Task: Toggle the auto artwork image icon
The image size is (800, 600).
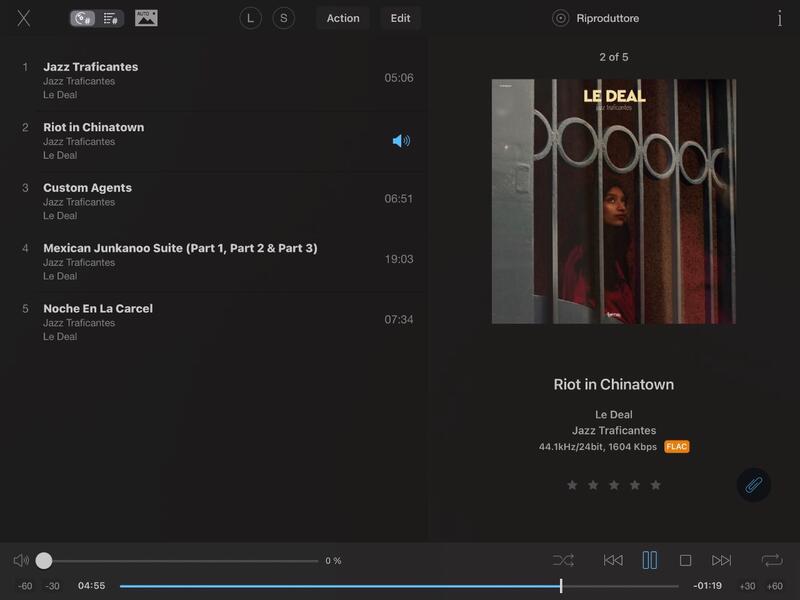Action: (x=146, y=18)
